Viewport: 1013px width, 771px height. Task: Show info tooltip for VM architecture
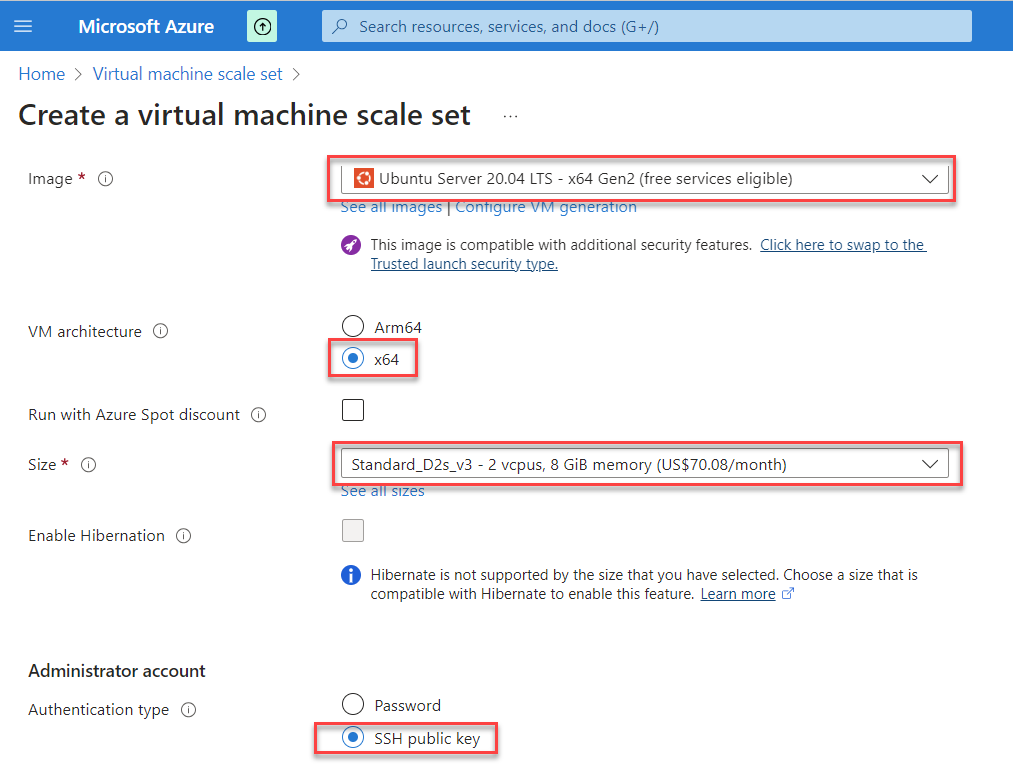pyautogui.click(x=160, y=331)
